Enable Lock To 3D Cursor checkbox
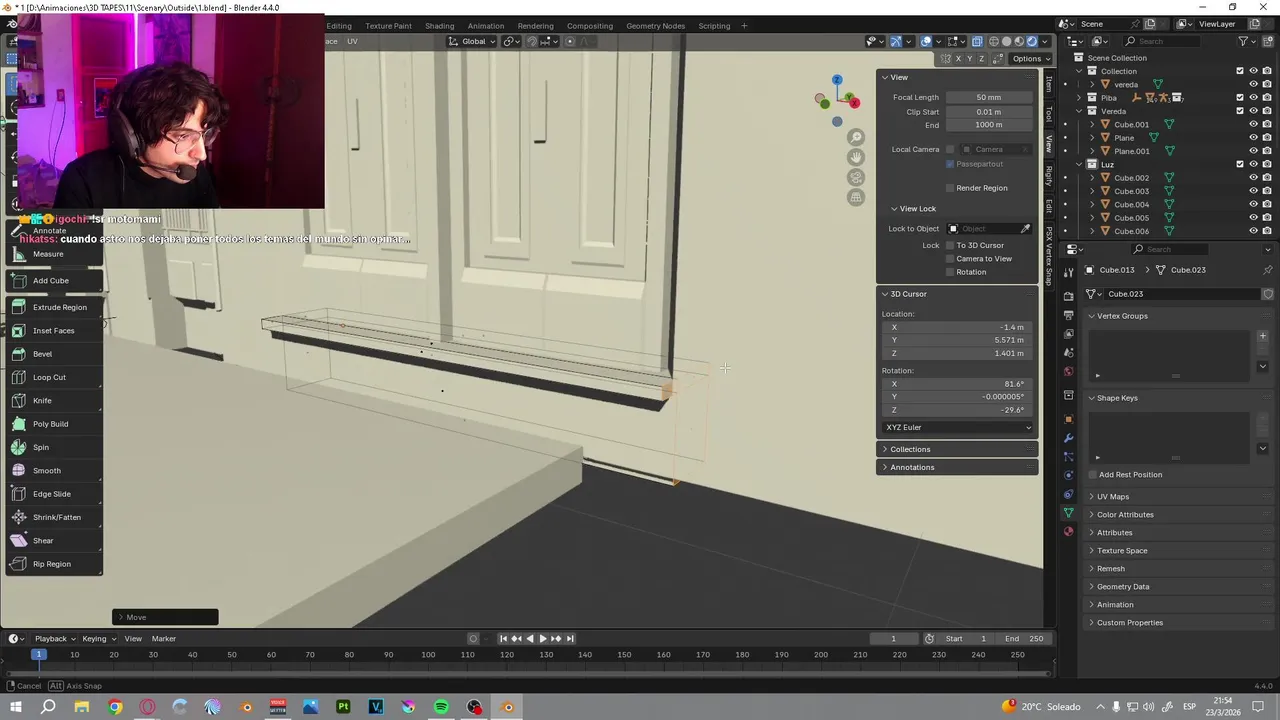The image size is (1280, 720). [x=950, y=245]
